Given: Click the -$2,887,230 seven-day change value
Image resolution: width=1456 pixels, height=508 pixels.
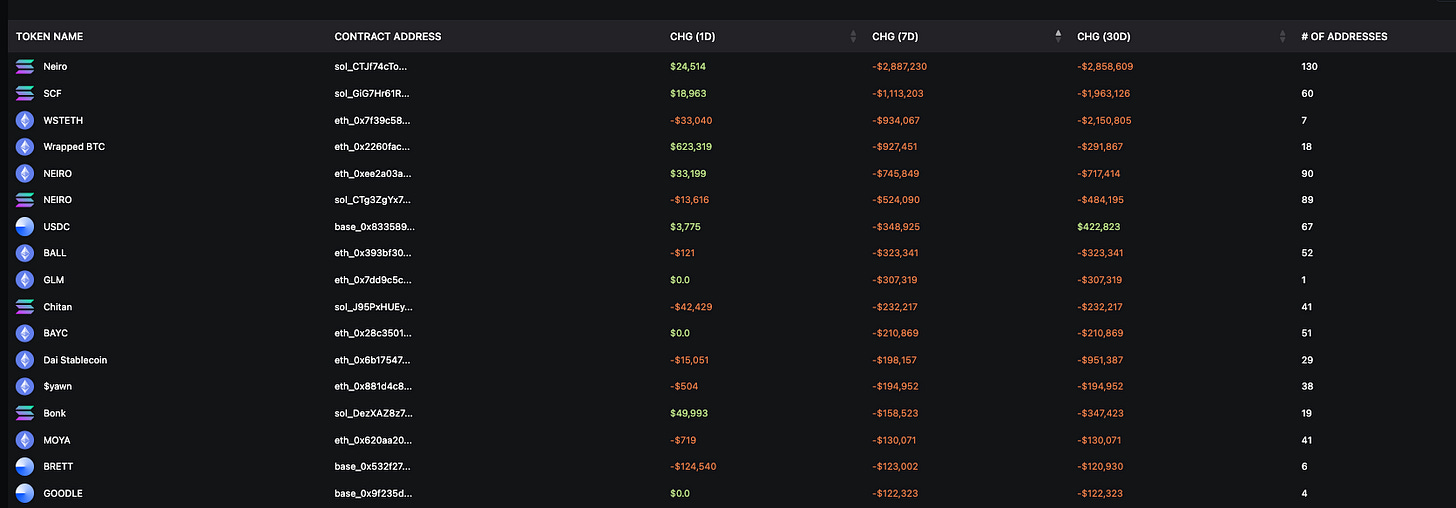Looking at the screenshot, I should coord(899,67).
